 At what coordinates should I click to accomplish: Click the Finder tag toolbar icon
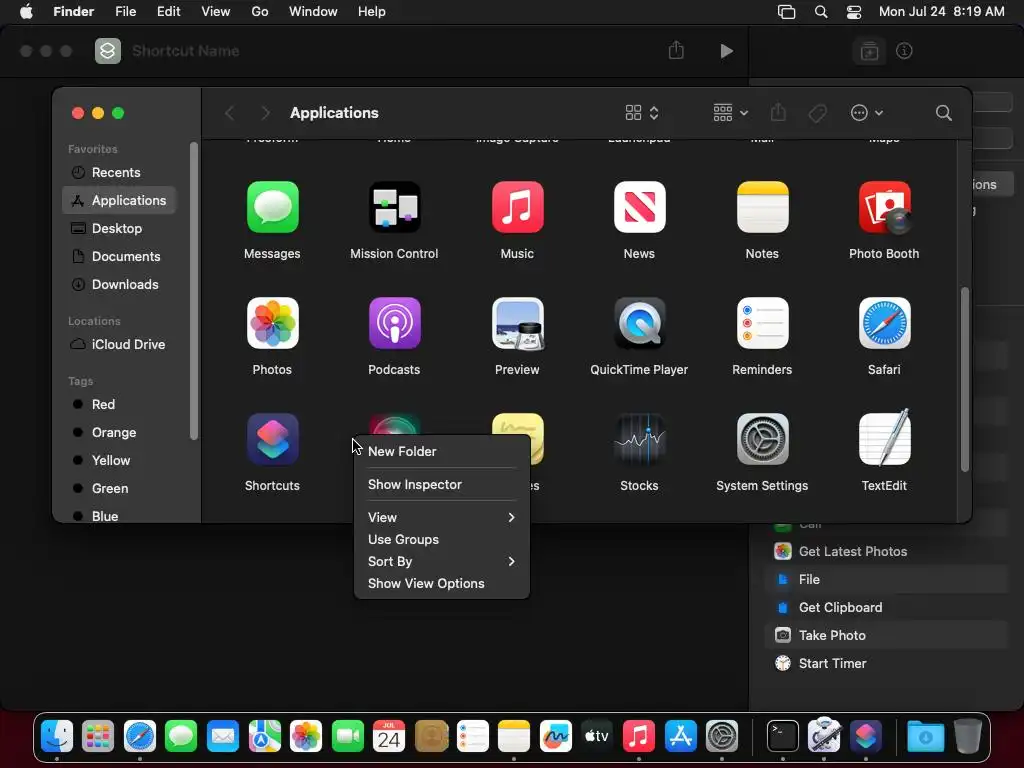(x=817, y=113)
